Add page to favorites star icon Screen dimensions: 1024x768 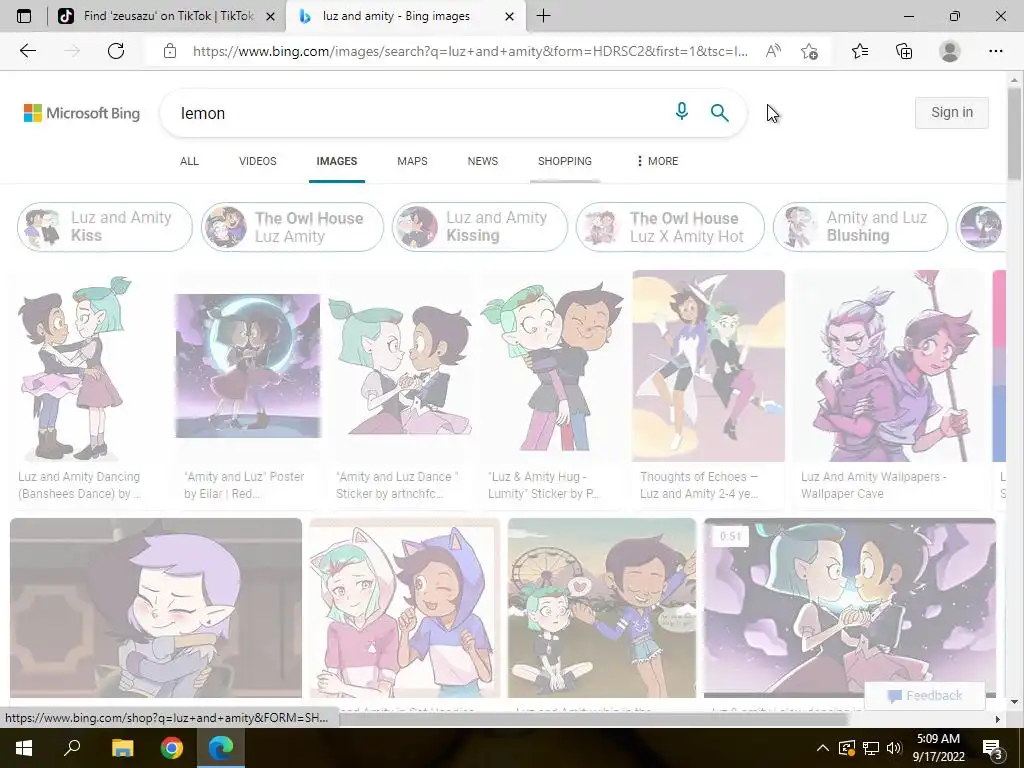click(809, 51)
